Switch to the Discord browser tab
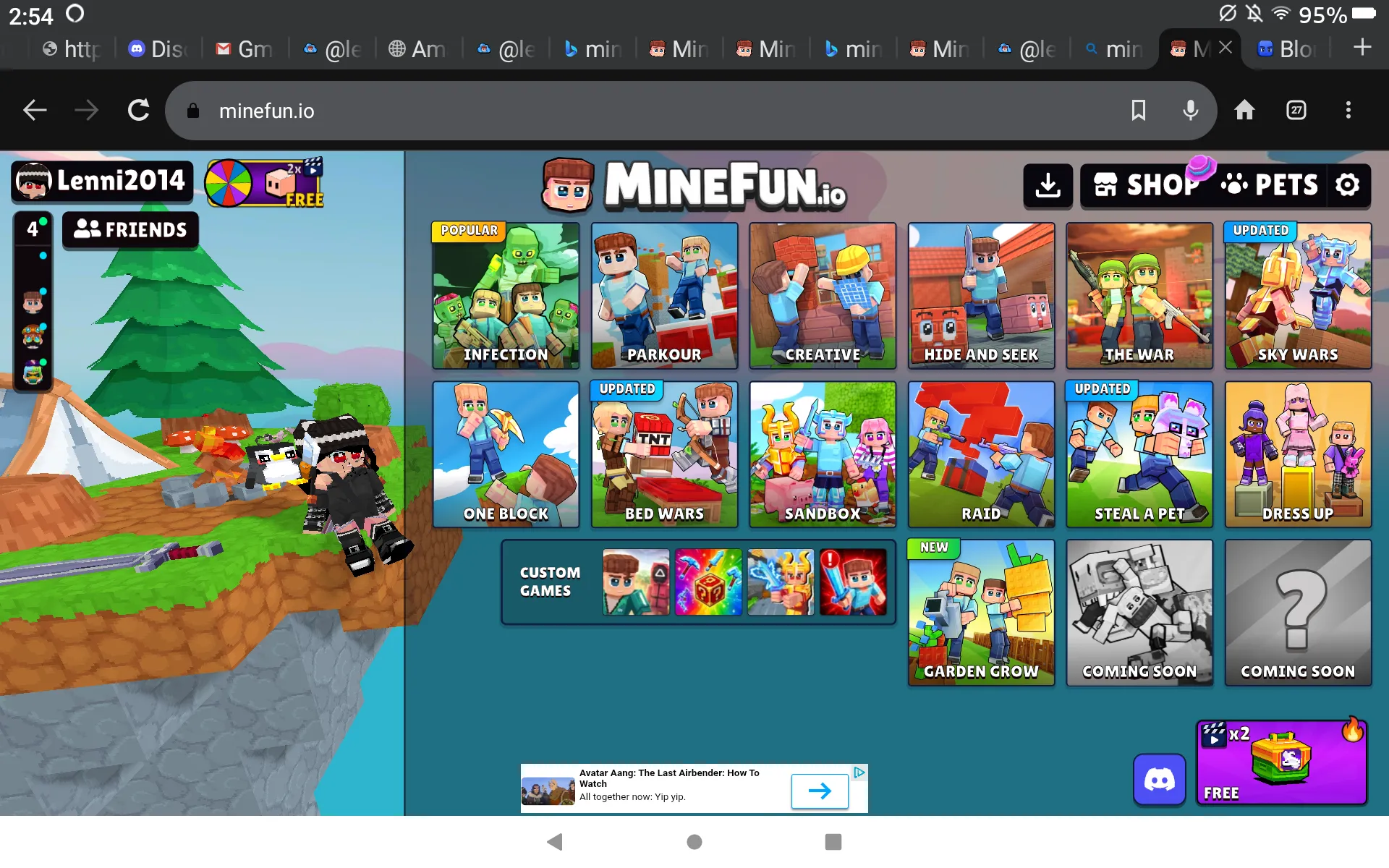This screenshot has width=1389, height=868. point(158,49)
